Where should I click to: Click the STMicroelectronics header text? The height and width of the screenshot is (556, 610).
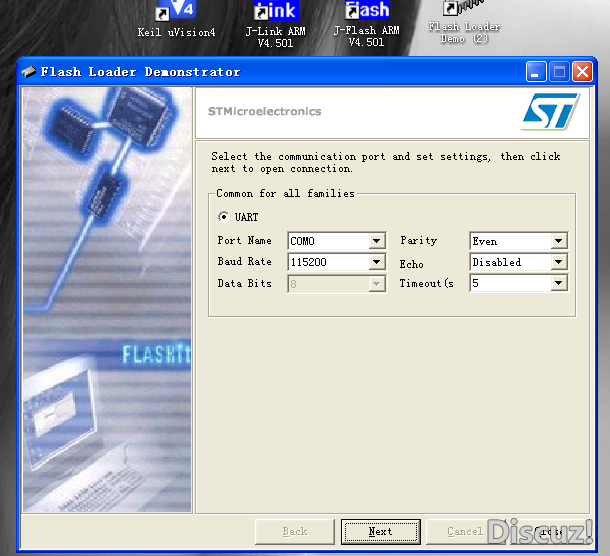[x=265, y=112]
